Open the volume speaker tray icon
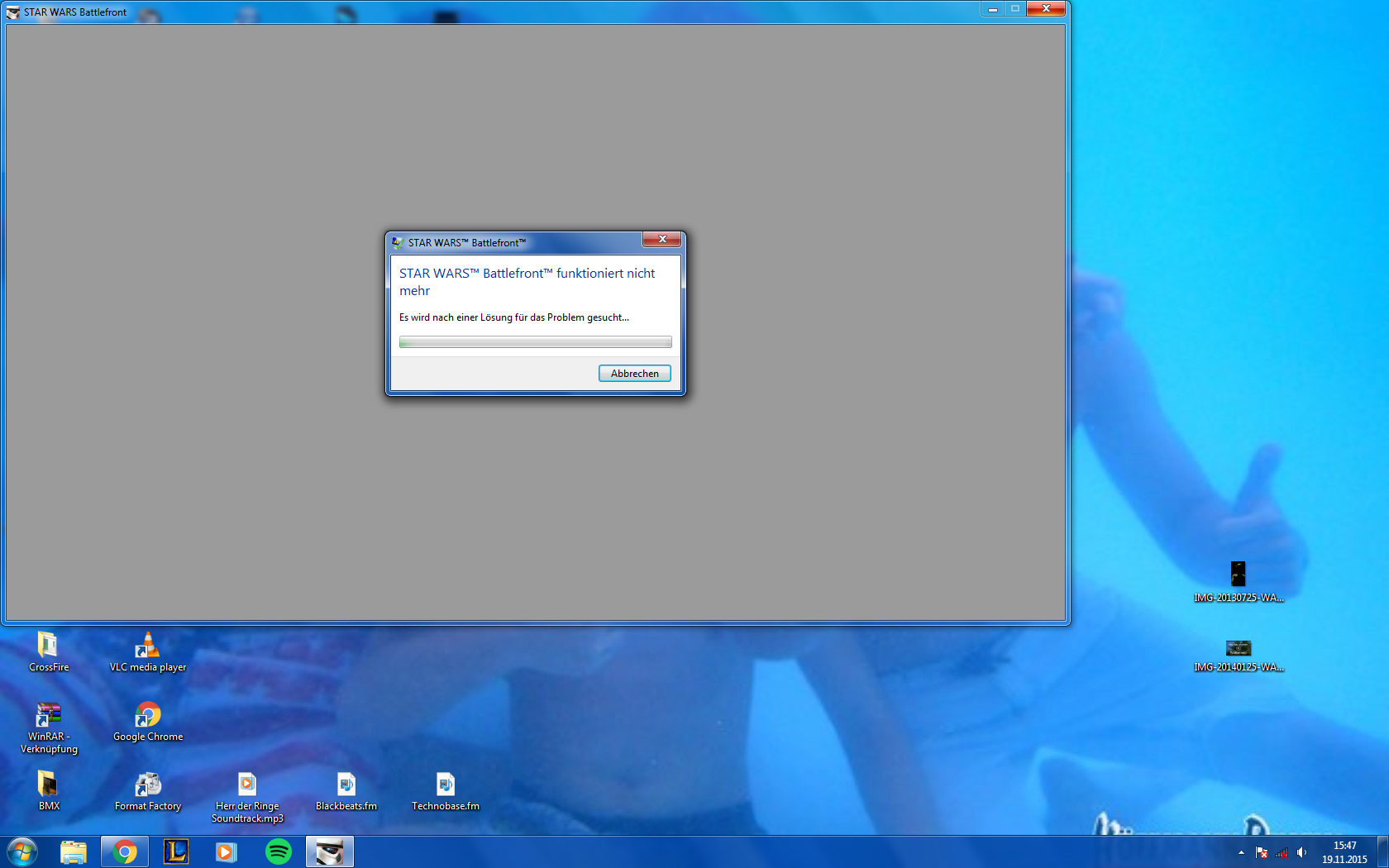Screen dimensions: 1389x868 (1302, 852)
